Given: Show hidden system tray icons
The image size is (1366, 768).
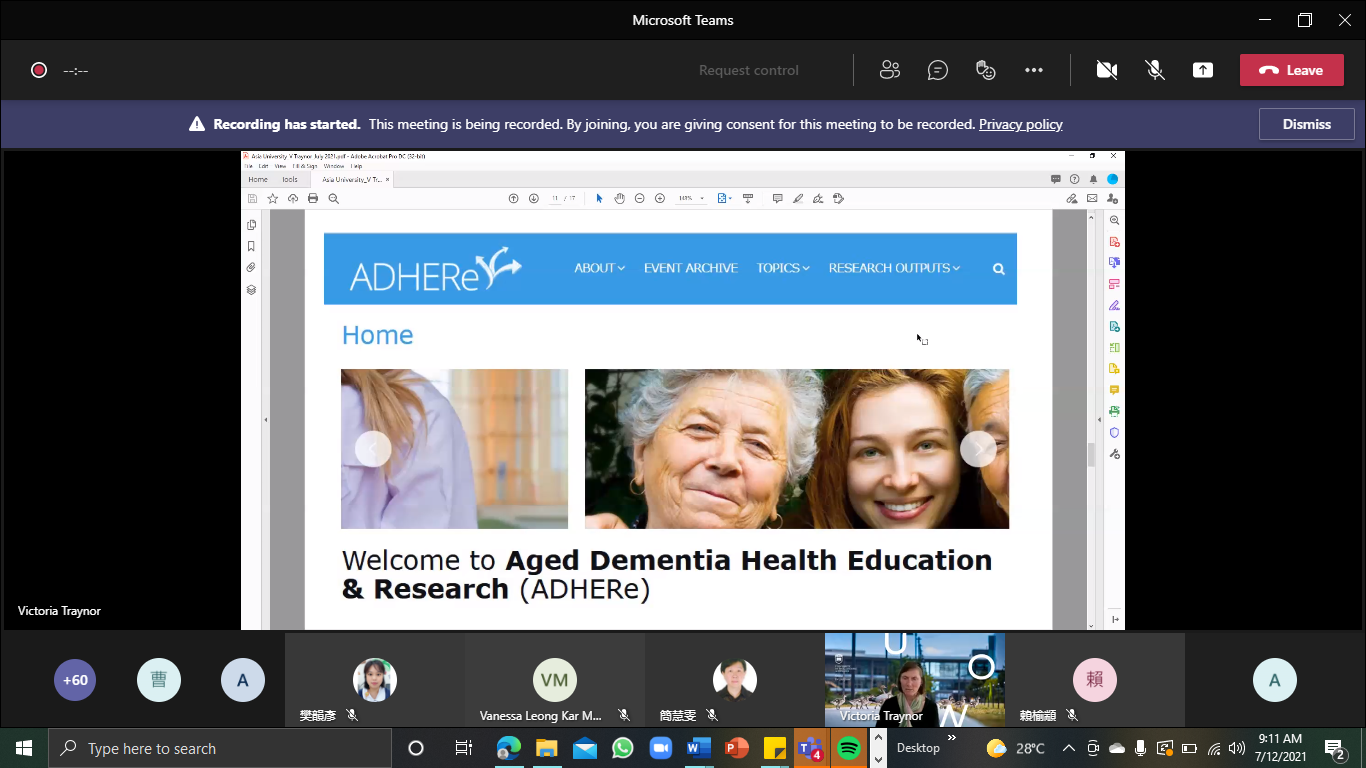Looking at the screenshot, I should (1068, 748).
